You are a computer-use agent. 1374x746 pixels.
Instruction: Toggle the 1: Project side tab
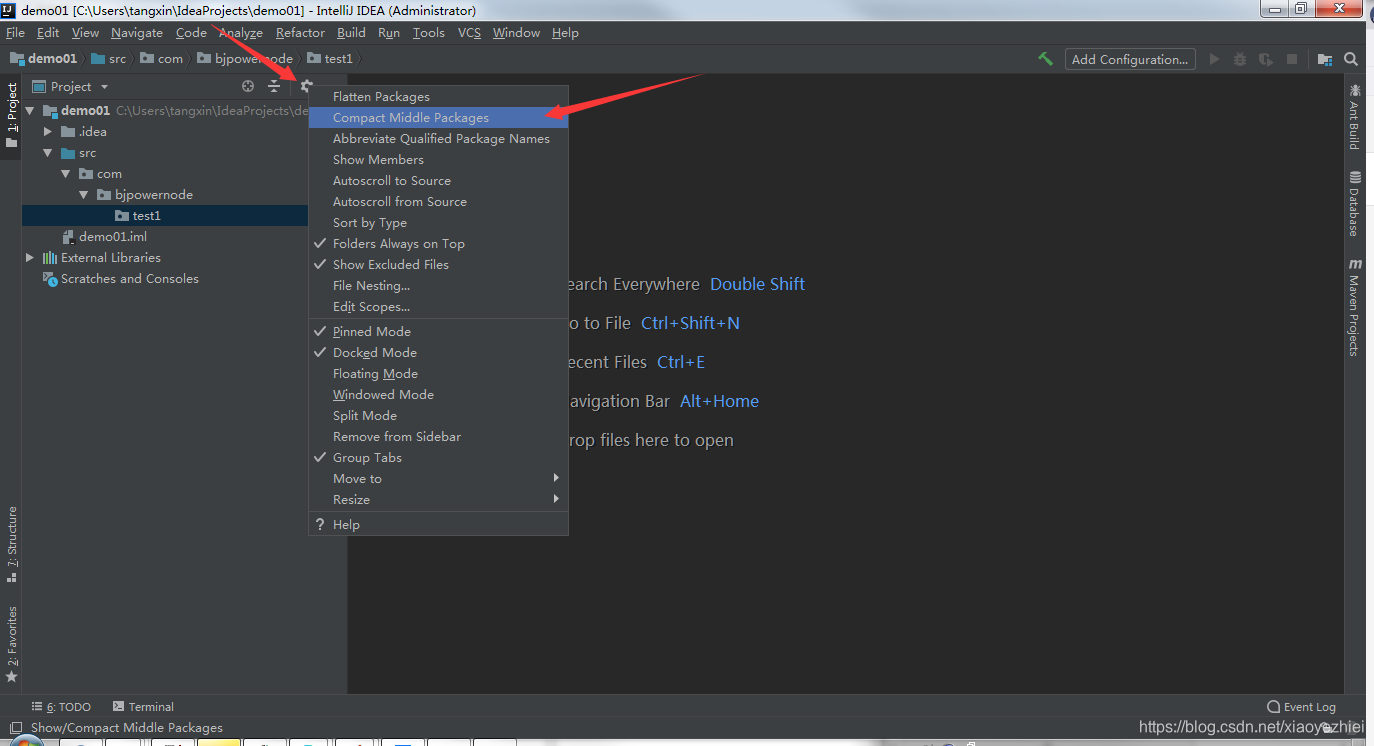tap(12, 115)
